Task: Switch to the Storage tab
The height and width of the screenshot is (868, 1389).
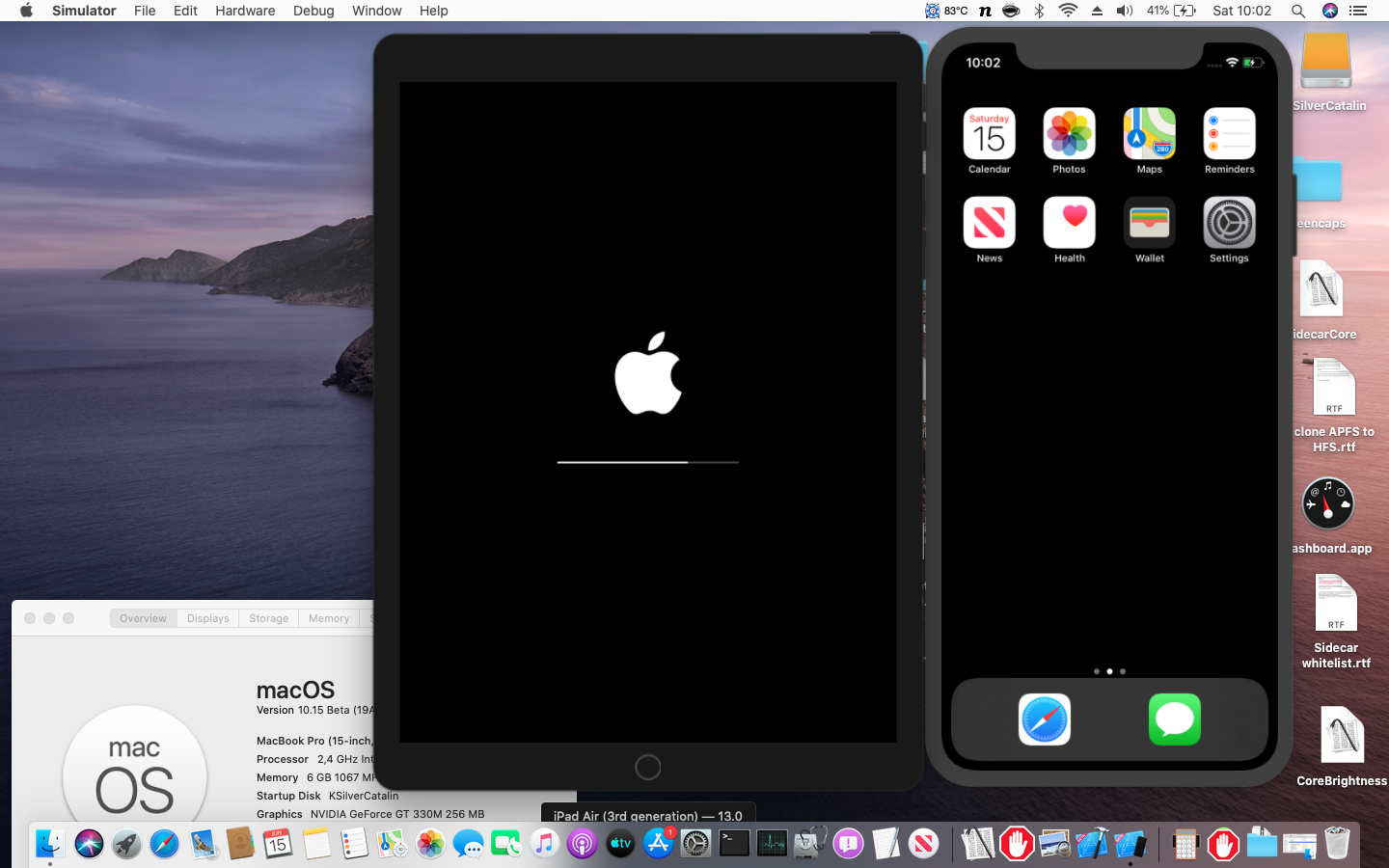Action: 268,618
